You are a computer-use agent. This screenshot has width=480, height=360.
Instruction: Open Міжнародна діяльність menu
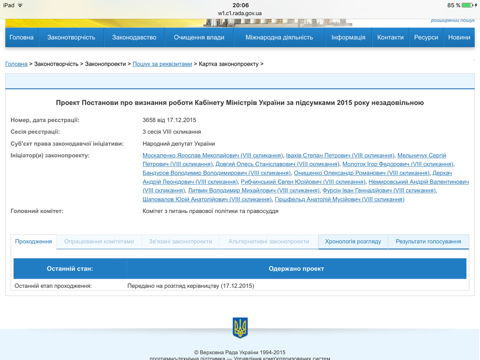(279, 37)
